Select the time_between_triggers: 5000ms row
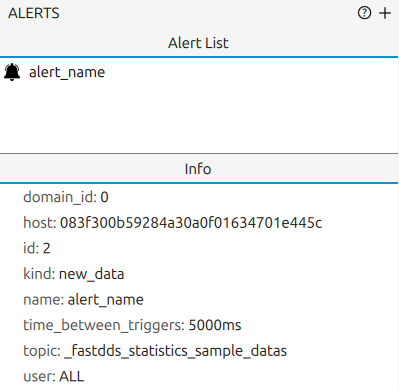 tap(132, 325)
